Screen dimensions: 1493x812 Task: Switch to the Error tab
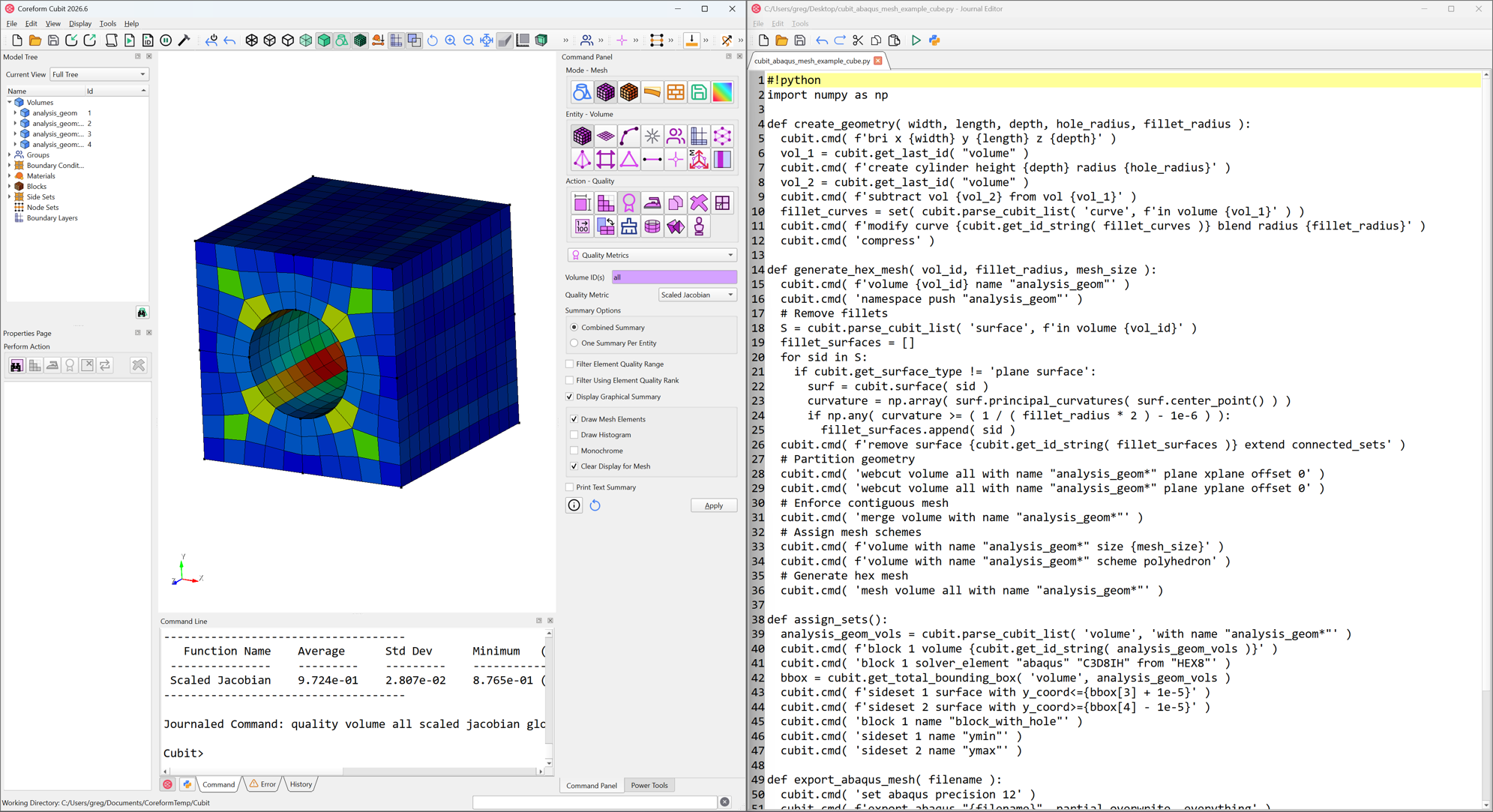click(x=263, y=784)
